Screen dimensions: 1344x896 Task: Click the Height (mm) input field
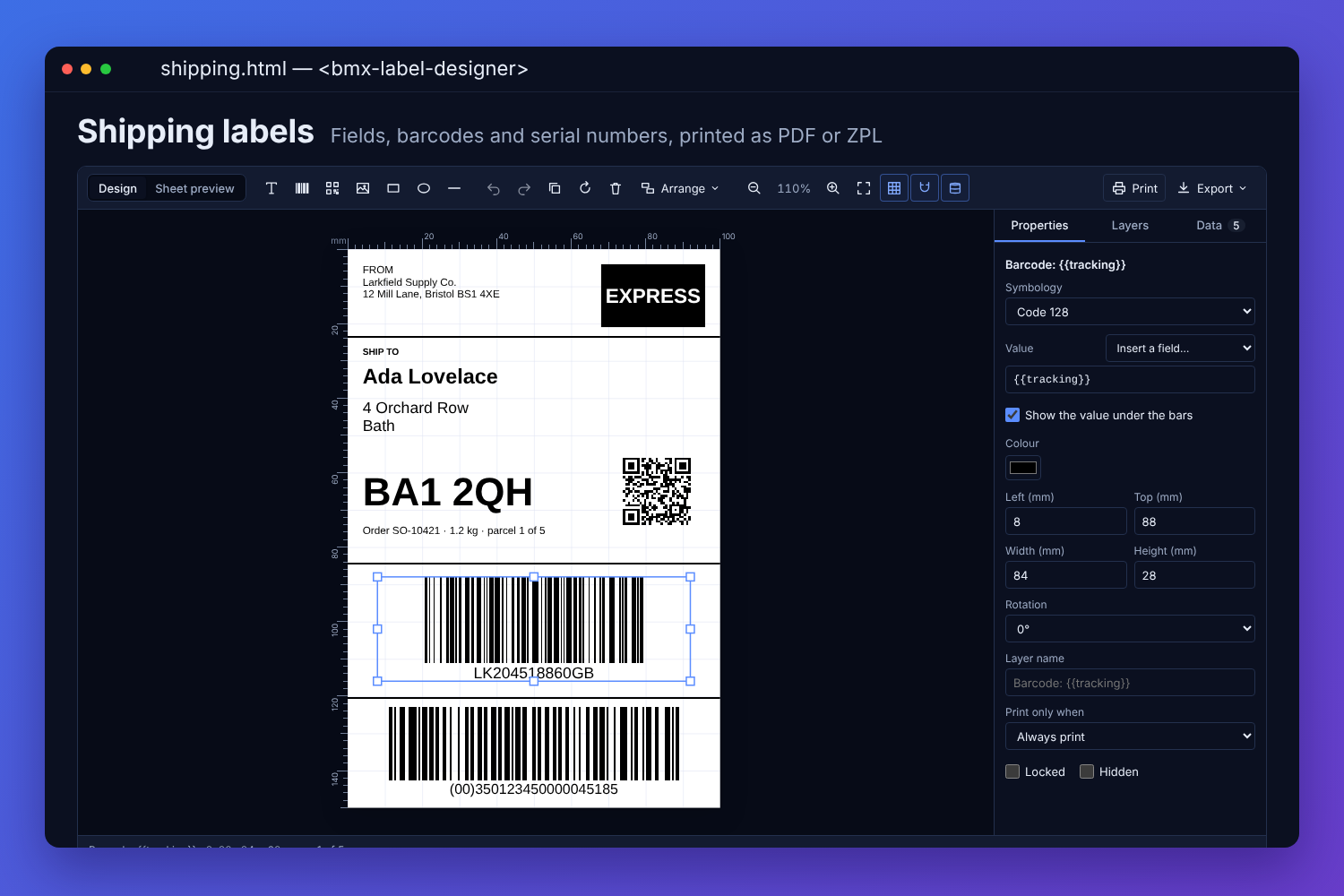[1194, 575]
